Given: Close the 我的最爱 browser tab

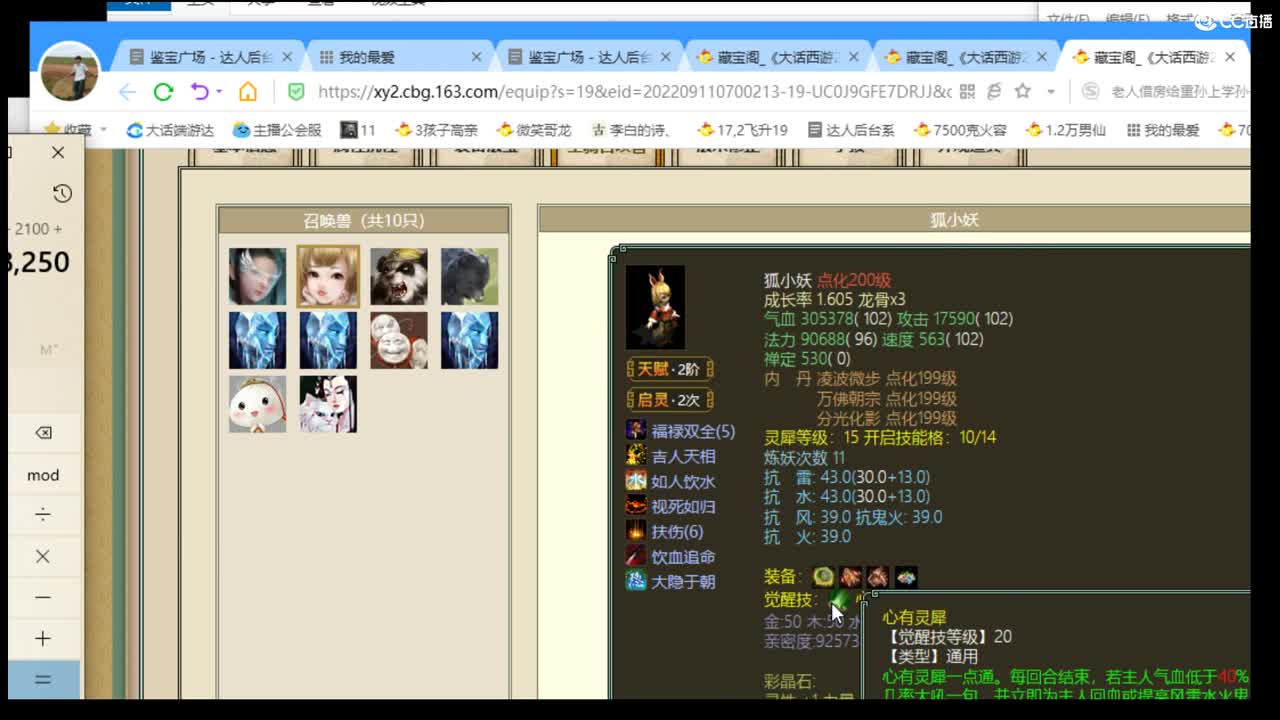Looking at the screenshot, I should coord(476,57).
